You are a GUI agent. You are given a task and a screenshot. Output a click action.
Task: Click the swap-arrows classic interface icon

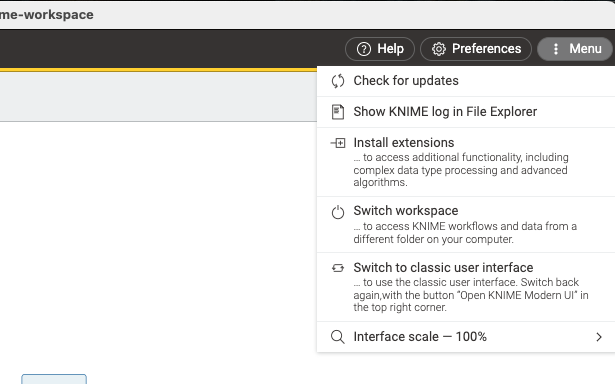click(338, 268)
